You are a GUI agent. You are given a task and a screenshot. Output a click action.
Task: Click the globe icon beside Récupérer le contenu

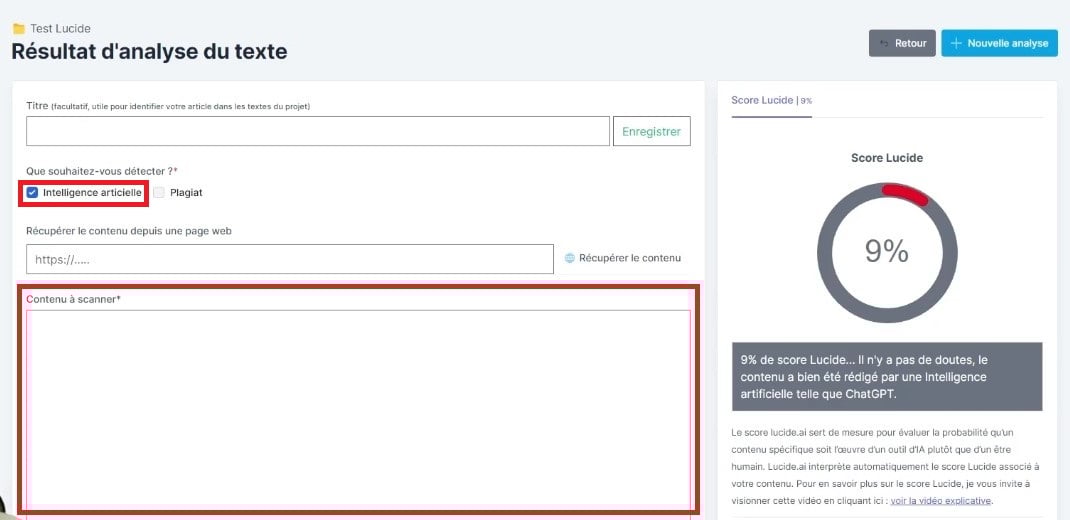(x=570, y=258)
